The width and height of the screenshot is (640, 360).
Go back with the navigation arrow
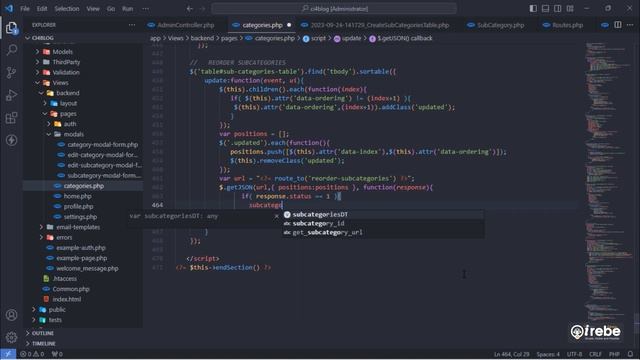coord(190,9)
